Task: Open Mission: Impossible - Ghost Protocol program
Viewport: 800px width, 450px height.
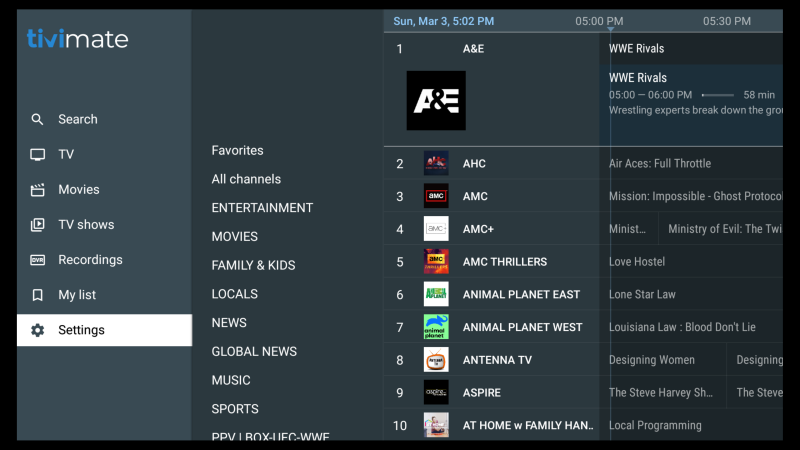Action: coord(695,196)
